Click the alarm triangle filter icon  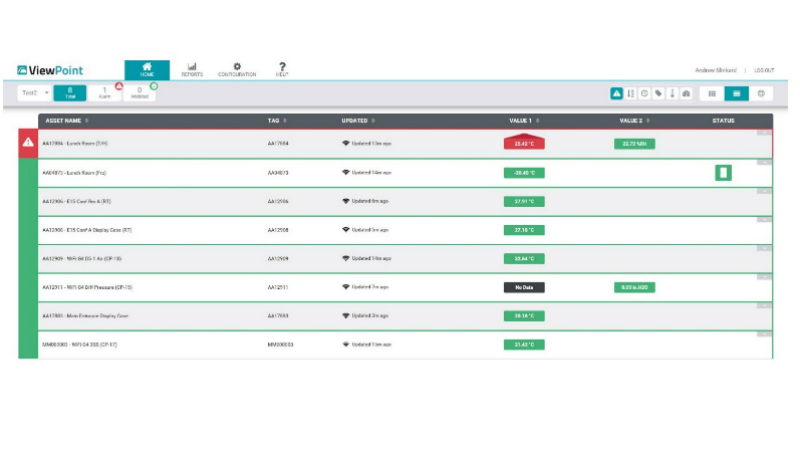tap(618, 93)
